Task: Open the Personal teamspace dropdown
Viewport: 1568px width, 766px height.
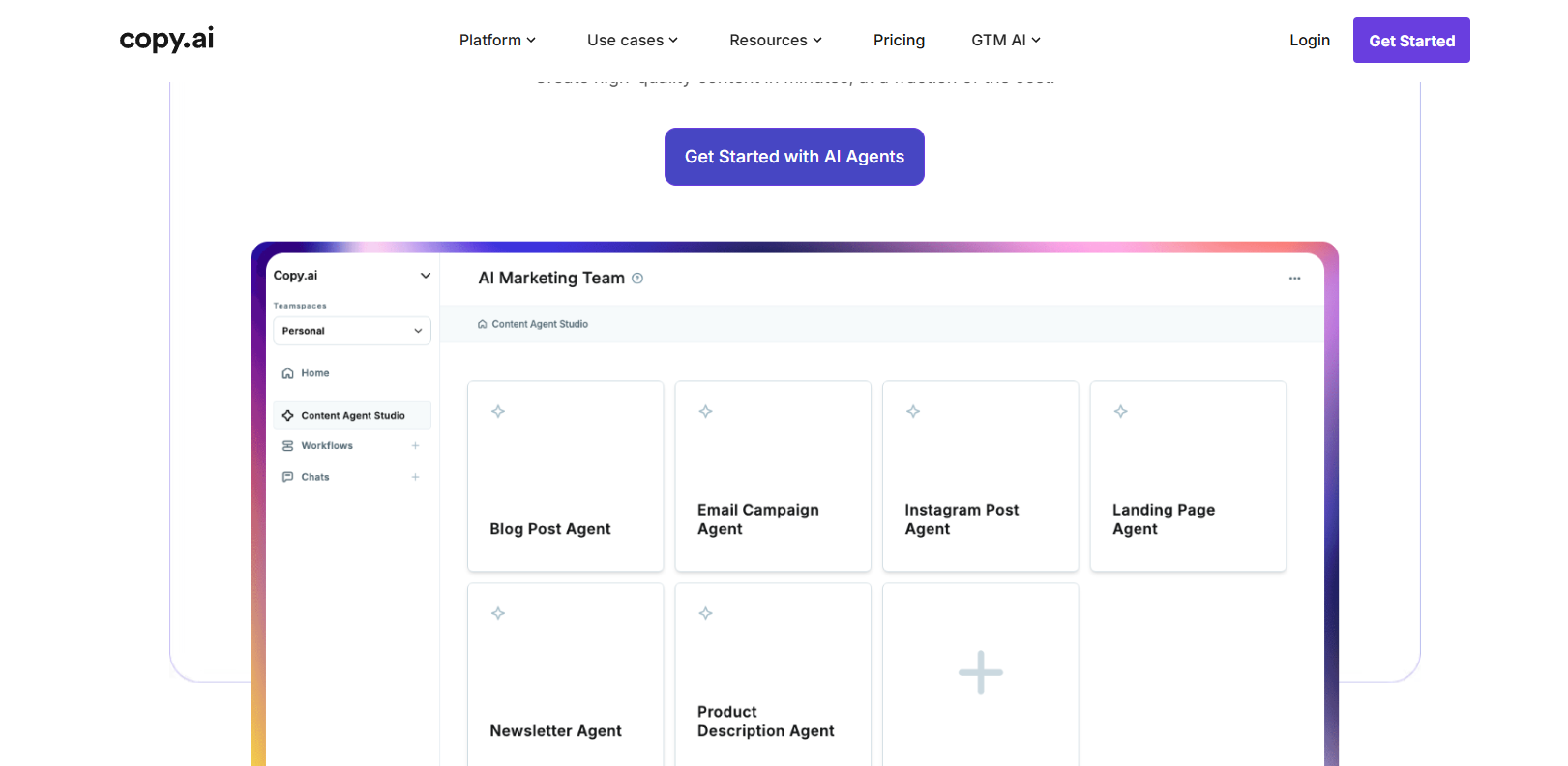Action: click(352, 331)
